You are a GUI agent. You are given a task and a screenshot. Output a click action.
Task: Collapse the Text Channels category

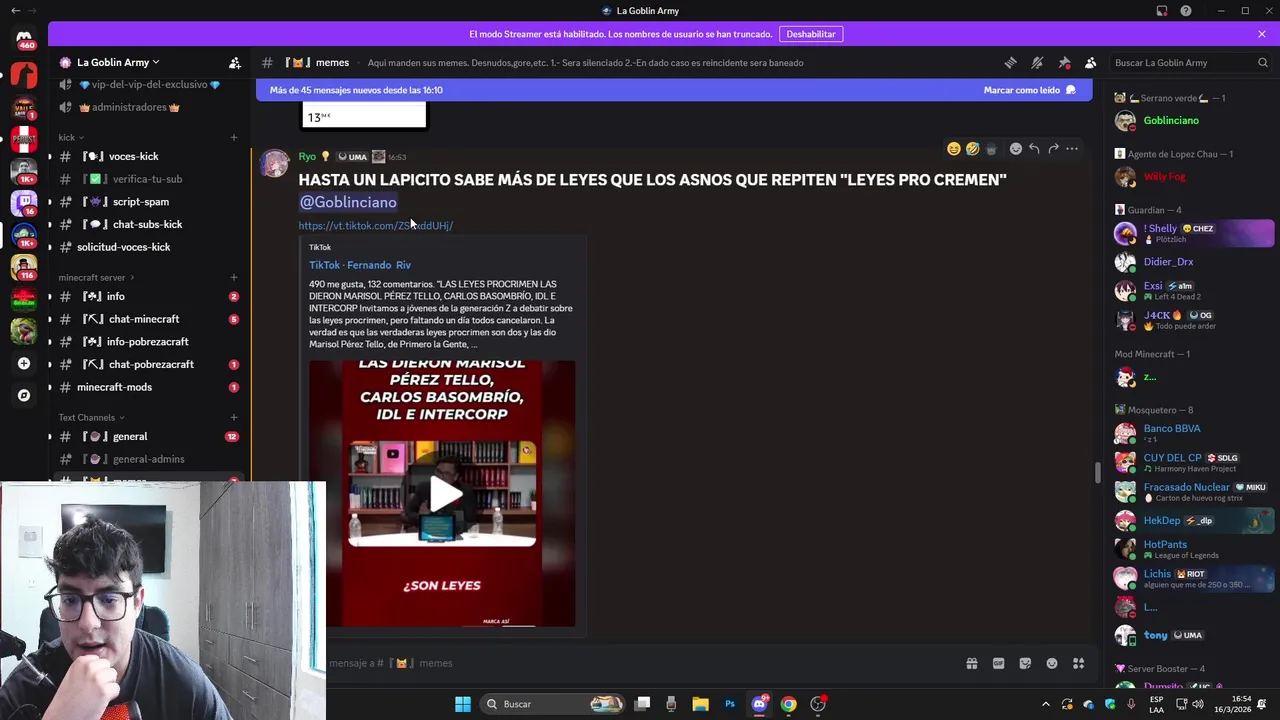pos(92,417)
